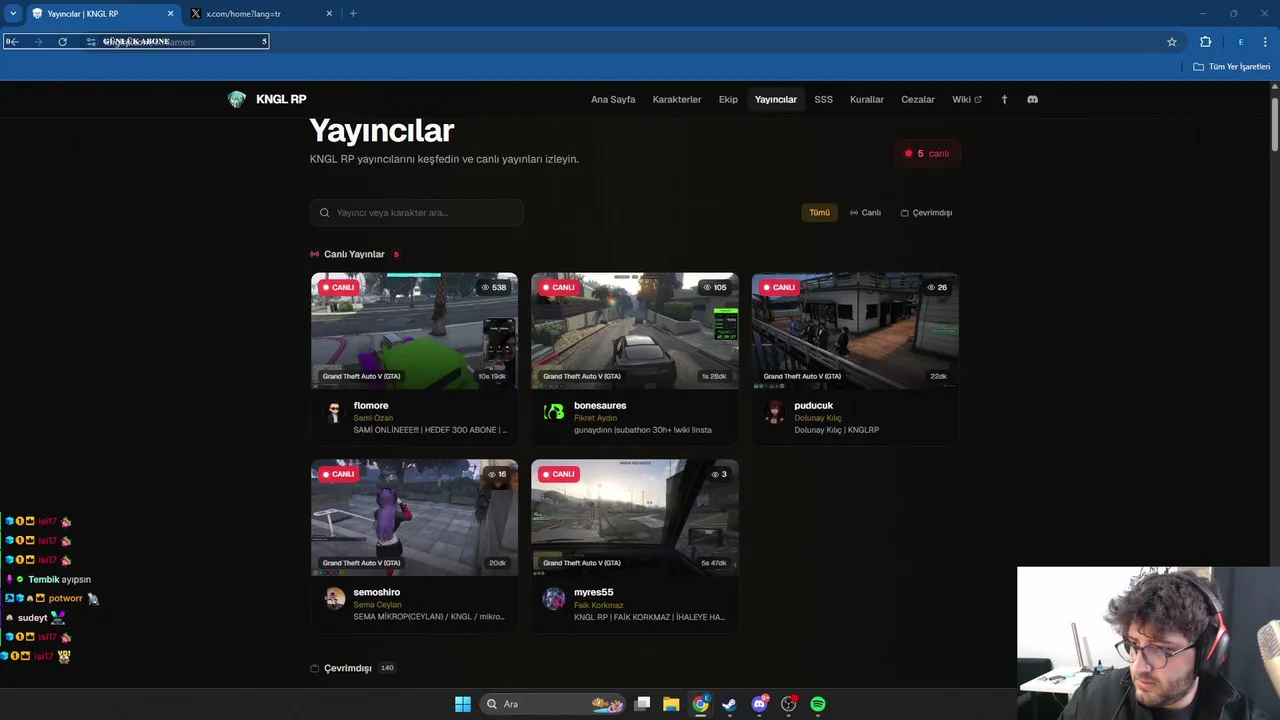1280x720 pixels.
Task: Open Spotify from taskbar
Action: tap(818, 704)
